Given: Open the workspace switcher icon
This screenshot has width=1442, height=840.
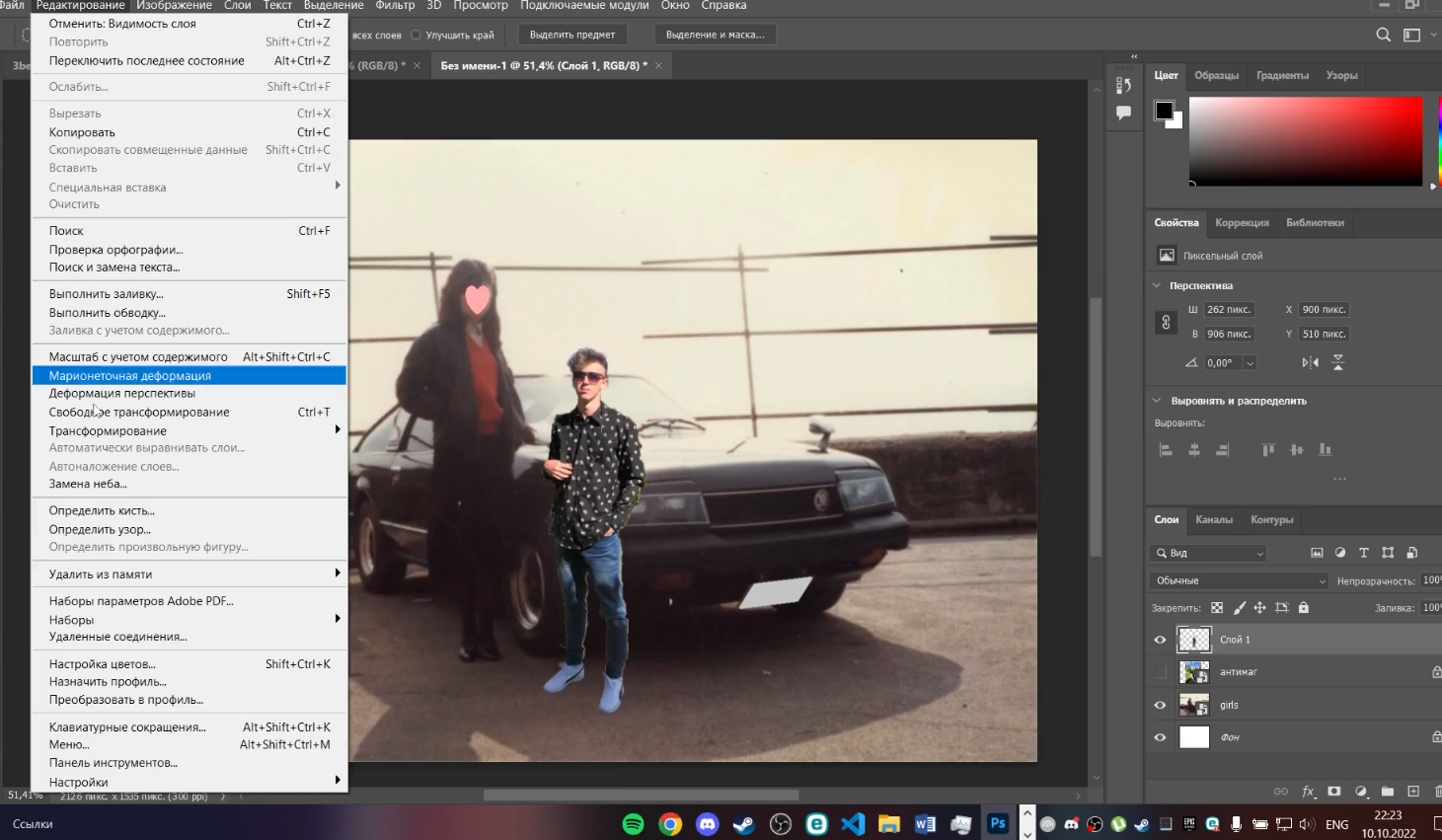Looking at the screenshot, I should click(x=1412, y=35).
